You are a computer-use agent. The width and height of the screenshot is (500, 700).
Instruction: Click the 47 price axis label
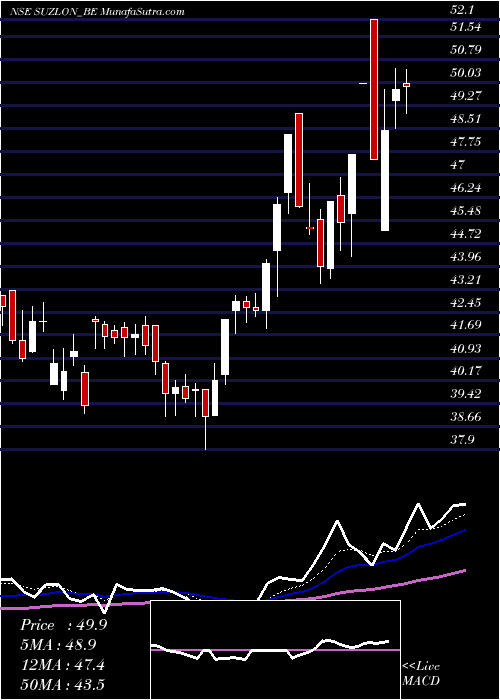458,165
